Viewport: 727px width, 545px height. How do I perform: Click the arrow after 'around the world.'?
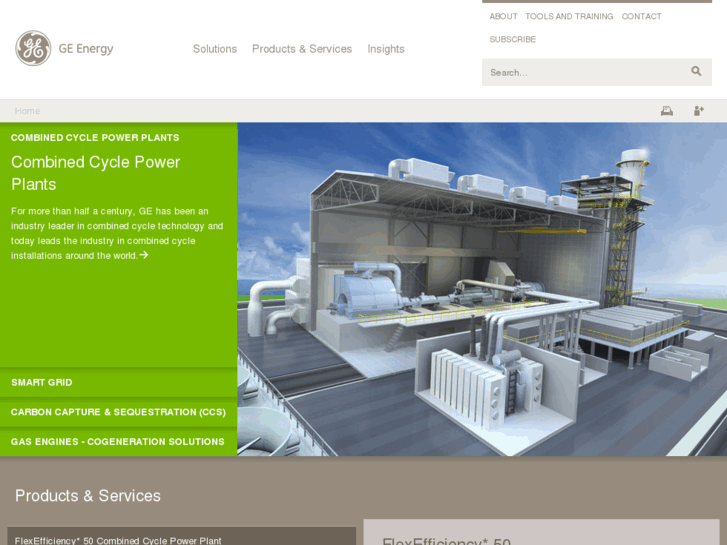tap(144, 255)
